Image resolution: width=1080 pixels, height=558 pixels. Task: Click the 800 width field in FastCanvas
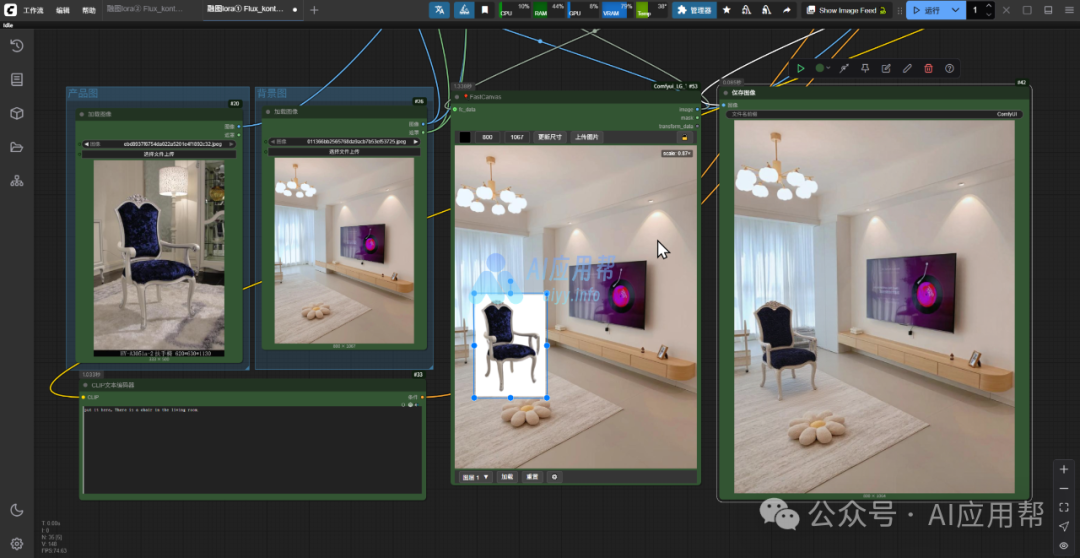point(487,137)
